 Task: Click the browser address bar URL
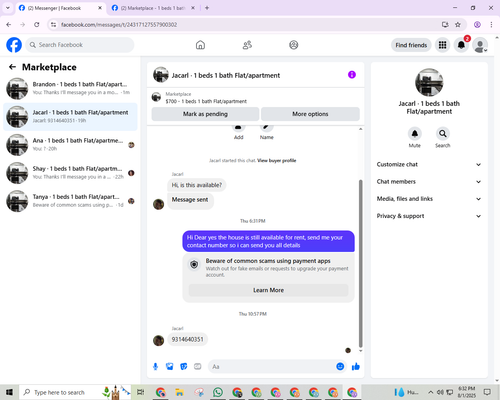tap(119, 25)
